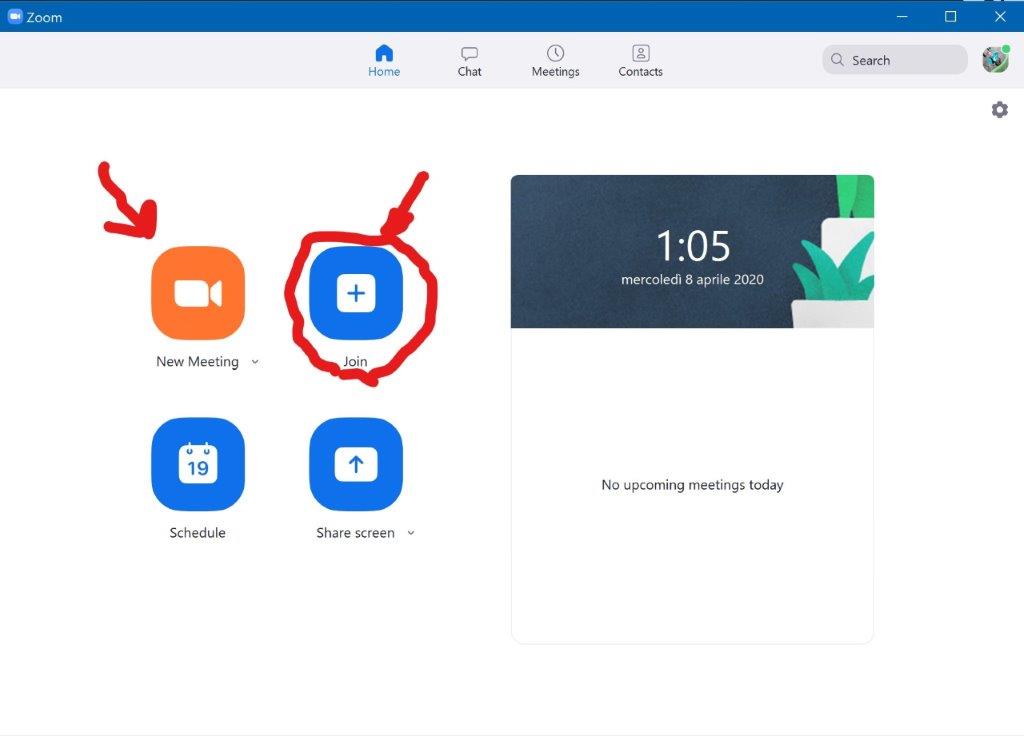Switch to the Home tab
Viewport: 1024px width, 736px height.
coord(384,61)
